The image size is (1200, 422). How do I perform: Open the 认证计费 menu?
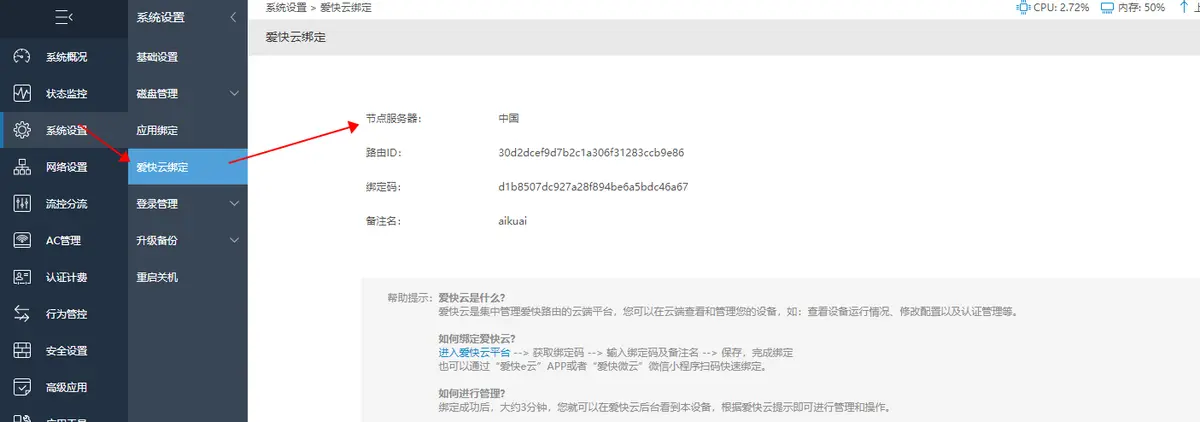point(64,277)
